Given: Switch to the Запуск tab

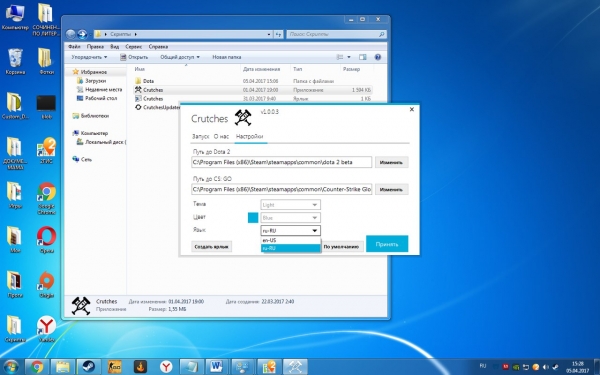Looking at the screenshot, I should click(201, 136).
